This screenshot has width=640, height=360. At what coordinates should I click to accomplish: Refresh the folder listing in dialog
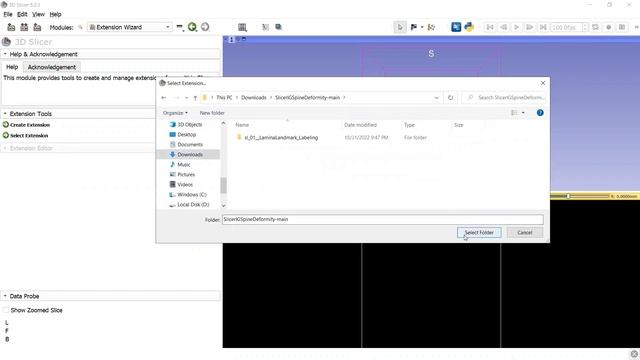[x=451, y=98]
